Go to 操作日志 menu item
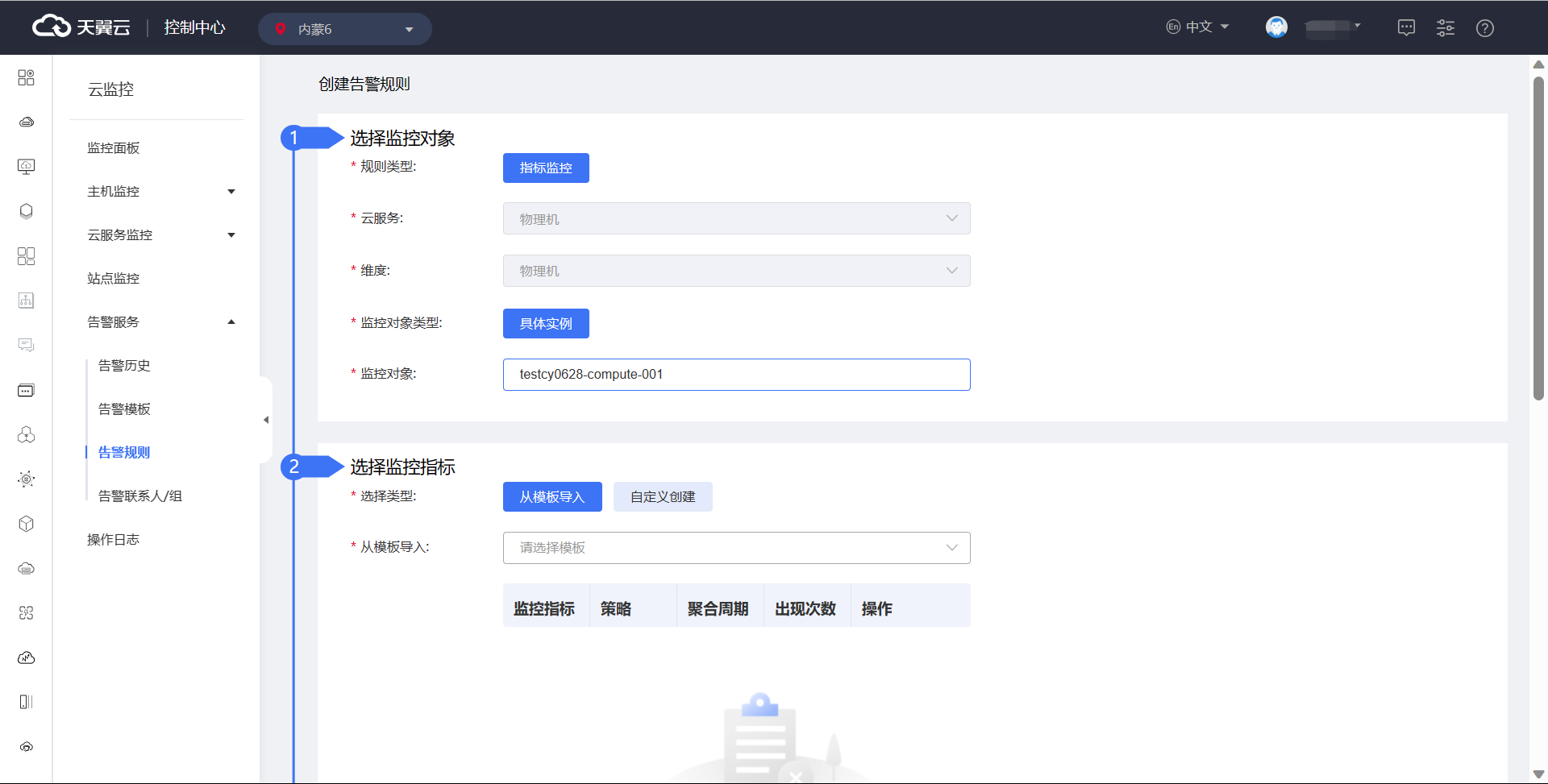 click(113, 540)
